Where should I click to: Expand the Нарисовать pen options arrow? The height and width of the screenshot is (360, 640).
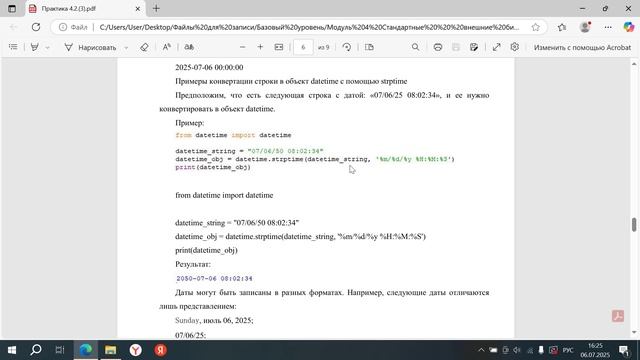[126, 48]
